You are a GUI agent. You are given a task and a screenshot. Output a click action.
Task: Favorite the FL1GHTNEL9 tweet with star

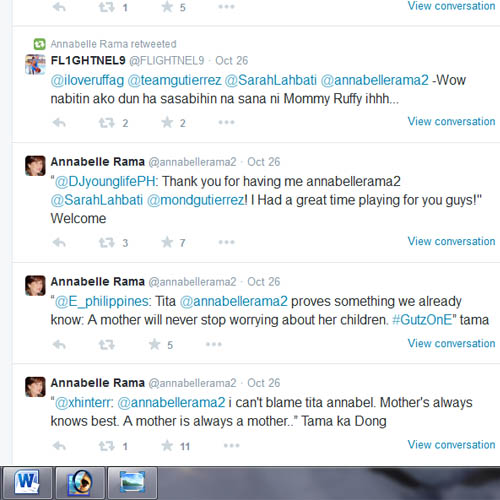point(167,122)
